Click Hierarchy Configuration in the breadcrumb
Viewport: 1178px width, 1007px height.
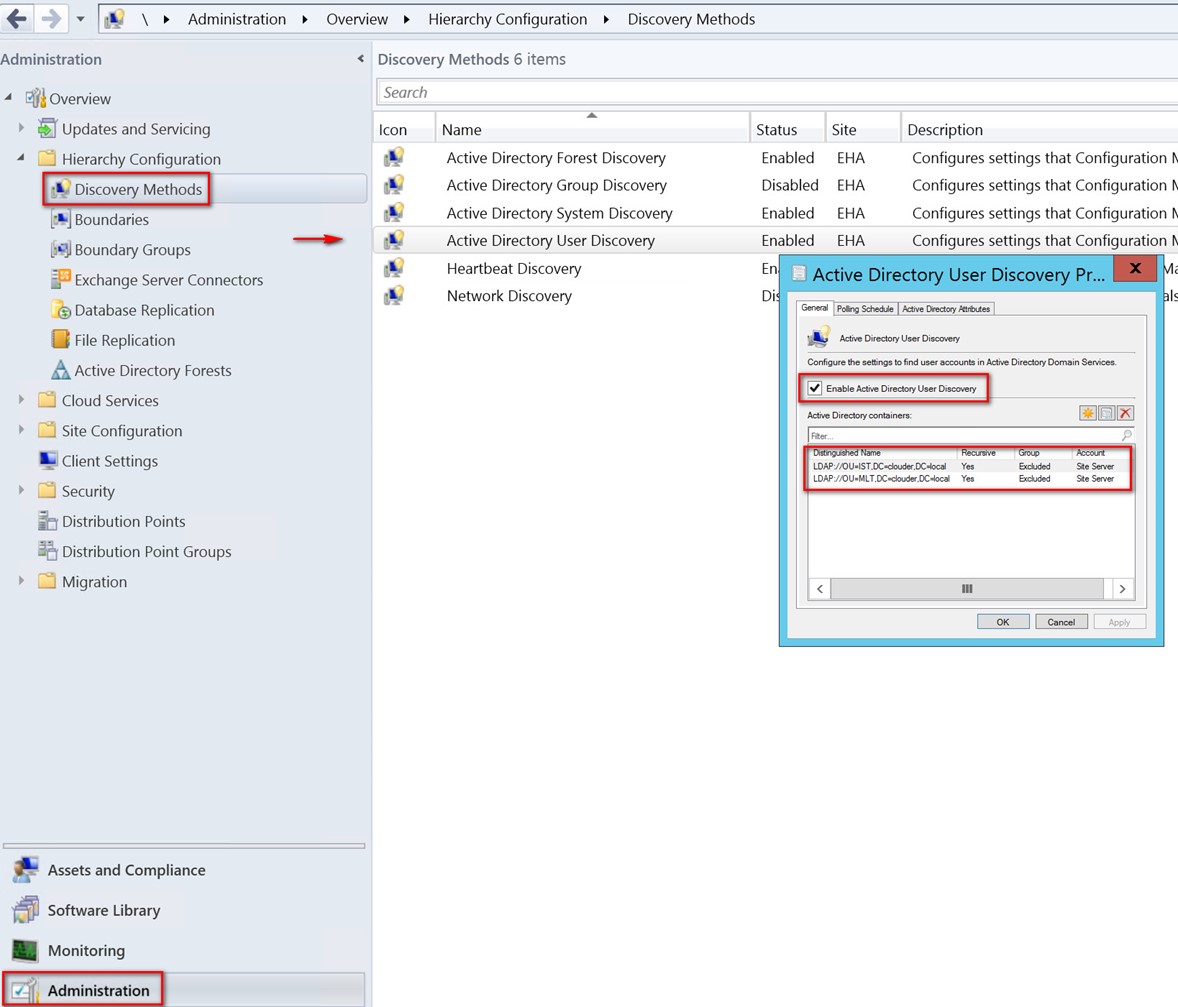pyautogui.click(x=508, y=19)
